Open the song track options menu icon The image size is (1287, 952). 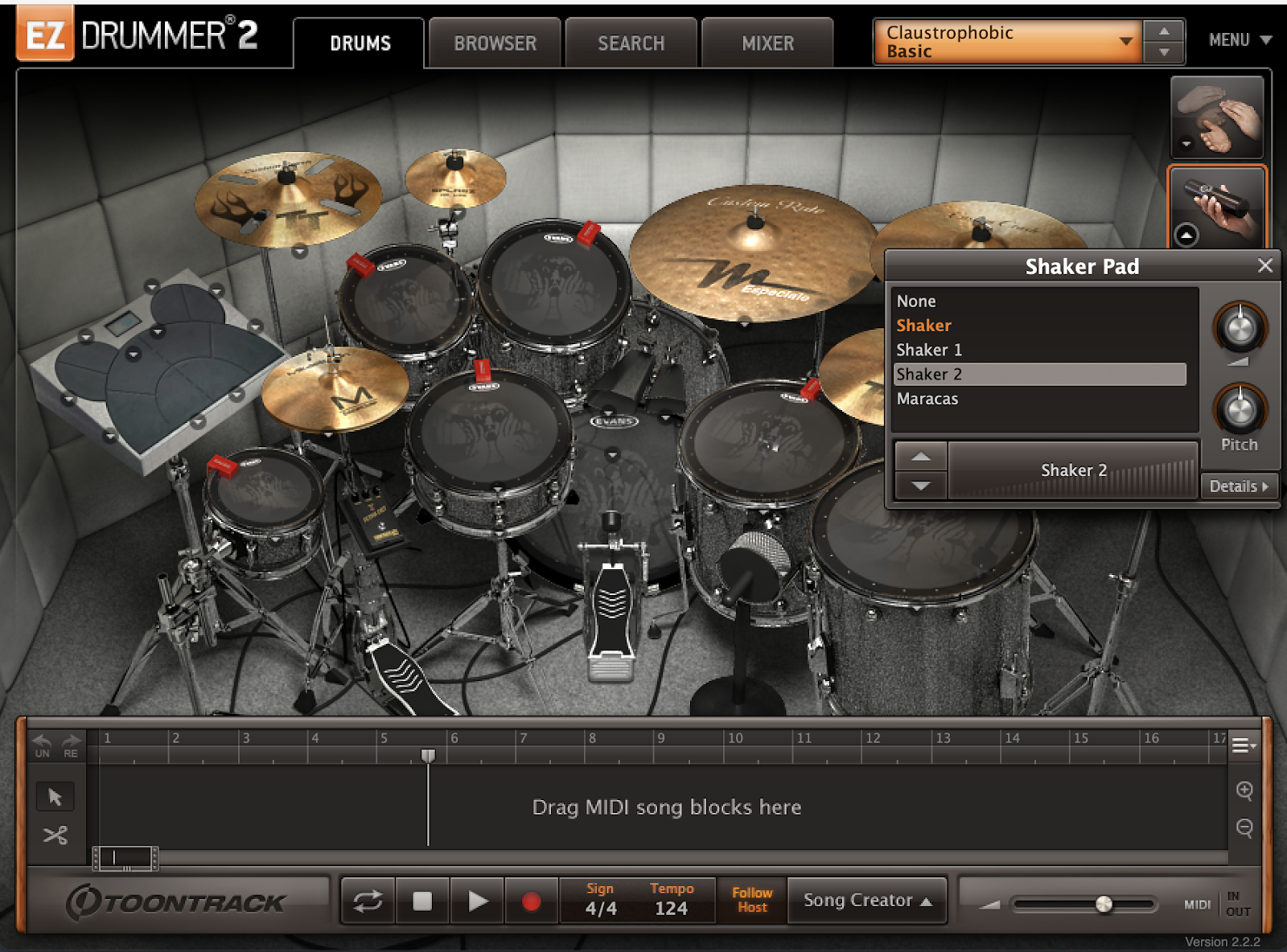click(x=1244, y=745)
